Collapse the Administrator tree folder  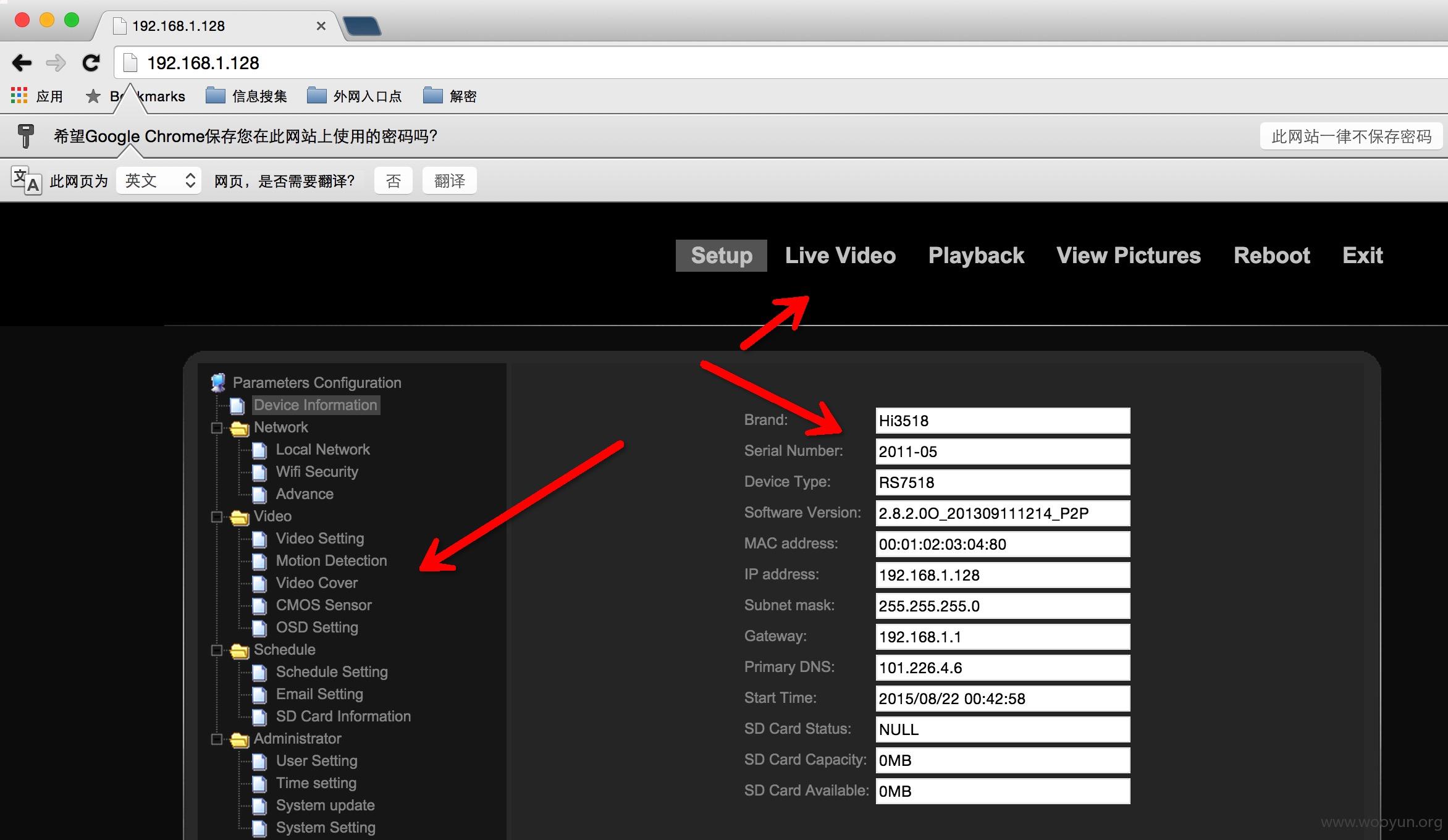[217, 739]
